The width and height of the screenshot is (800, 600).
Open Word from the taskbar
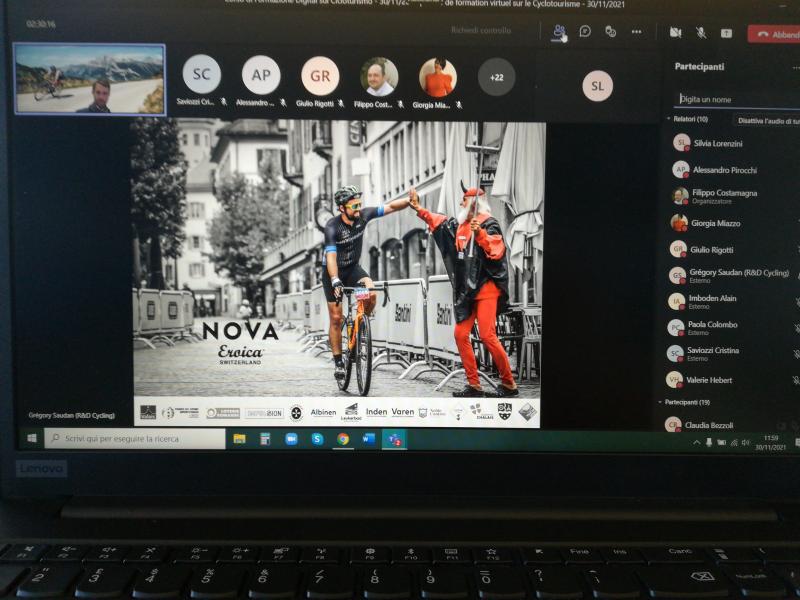tap(368, 438)
